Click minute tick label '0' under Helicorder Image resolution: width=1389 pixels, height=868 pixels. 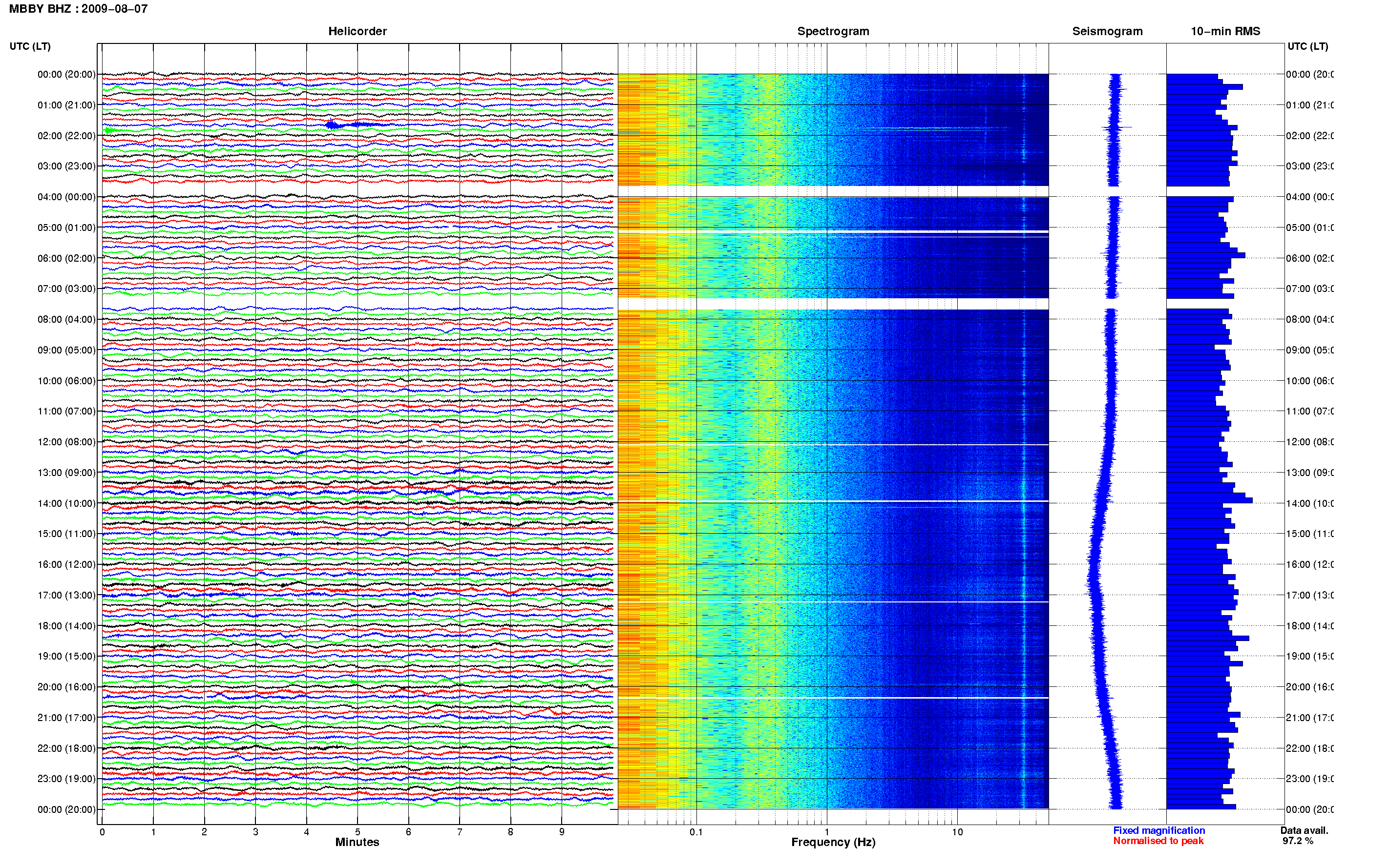point(102,831)
